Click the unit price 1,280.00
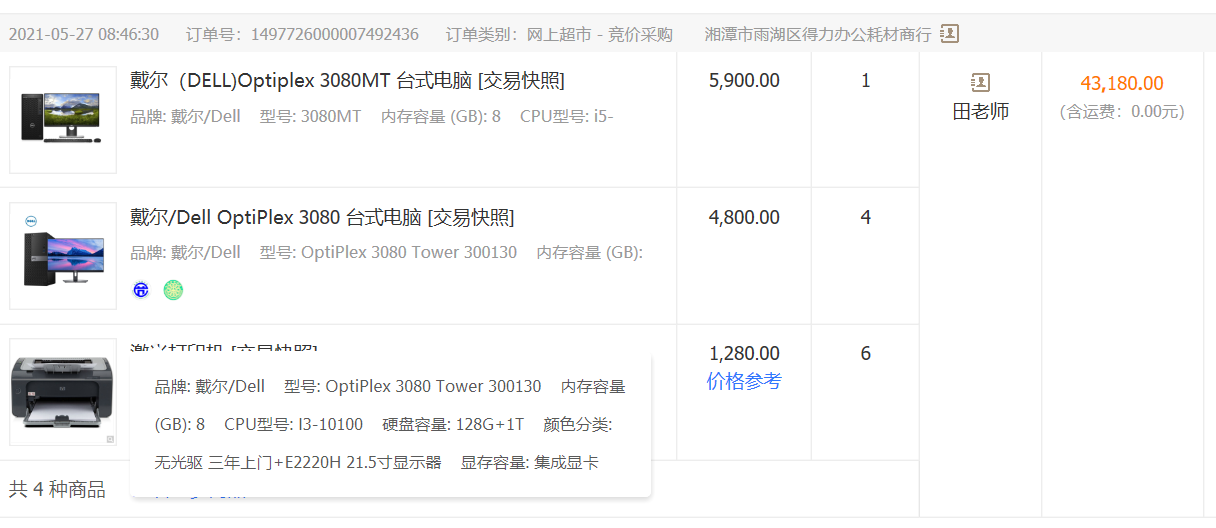Image resolution: width=1216 pixels, height=528 pixels. click(x=744, y=353)
